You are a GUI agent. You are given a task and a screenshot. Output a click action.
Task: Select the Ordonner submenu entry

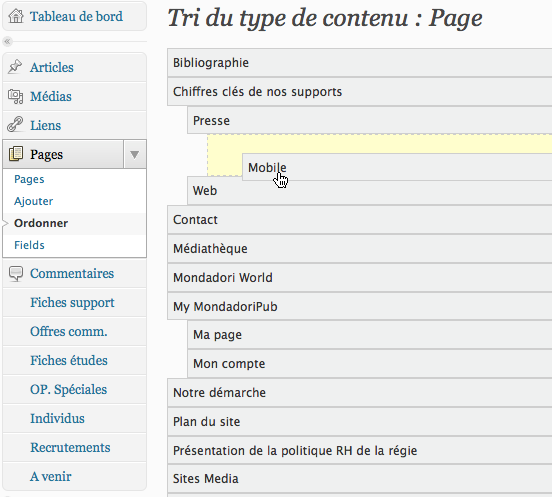41,223
